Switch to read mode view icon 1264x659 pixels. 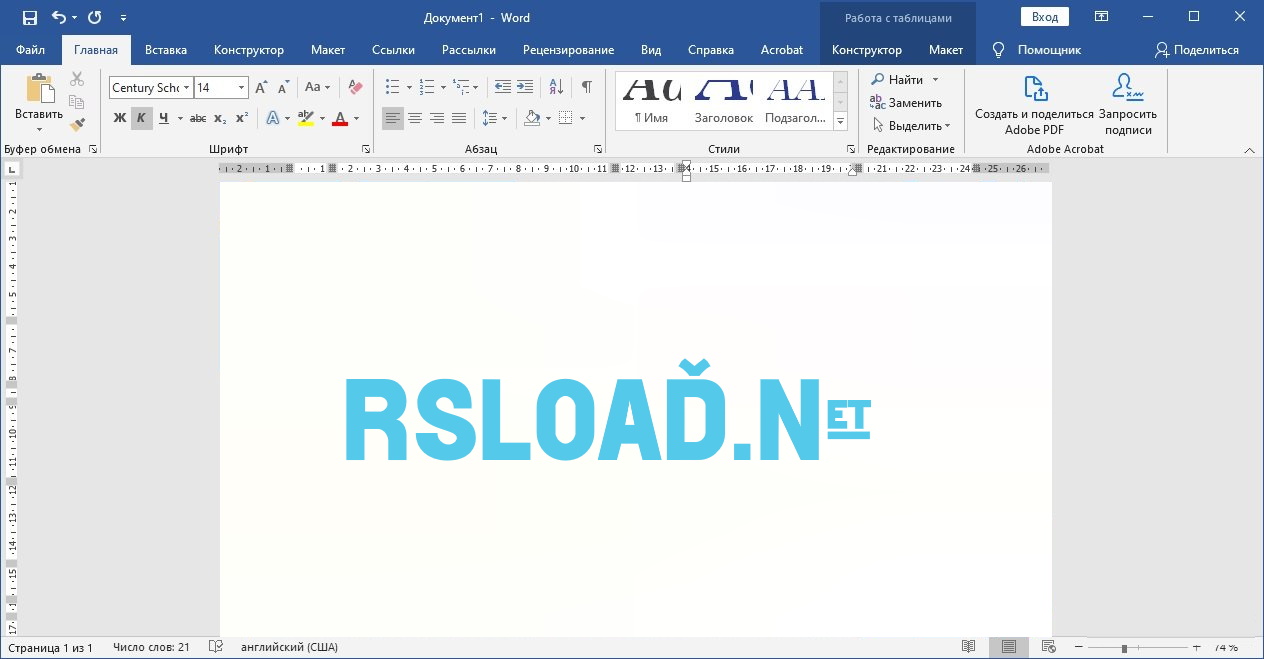coord(968,648)
